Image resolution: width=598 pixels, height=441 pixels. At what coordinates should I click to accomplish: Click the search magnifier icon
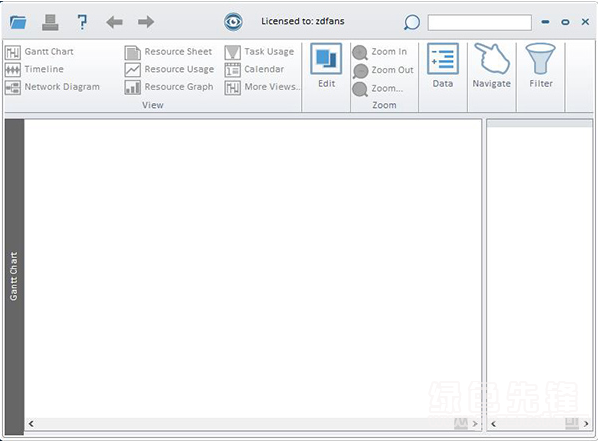[412, 23]
